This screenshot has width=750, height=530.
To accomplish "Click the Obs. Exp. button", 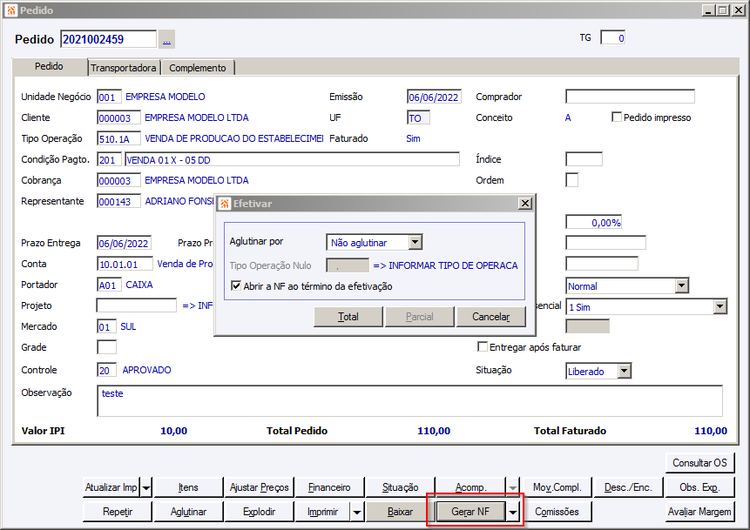I will pyautogui.click(x=699, y=487).
